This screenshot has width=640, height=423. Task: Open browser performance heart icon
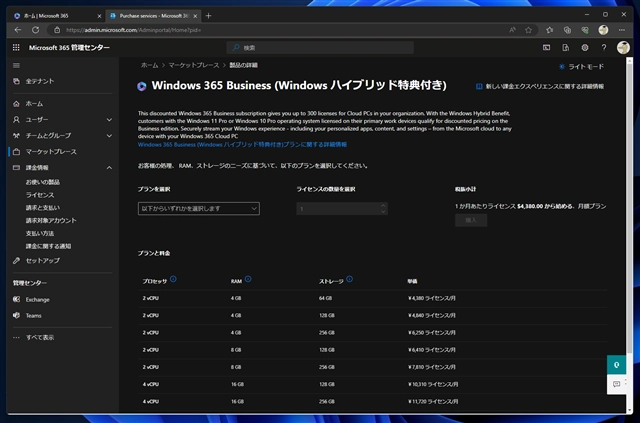point(585,30)
